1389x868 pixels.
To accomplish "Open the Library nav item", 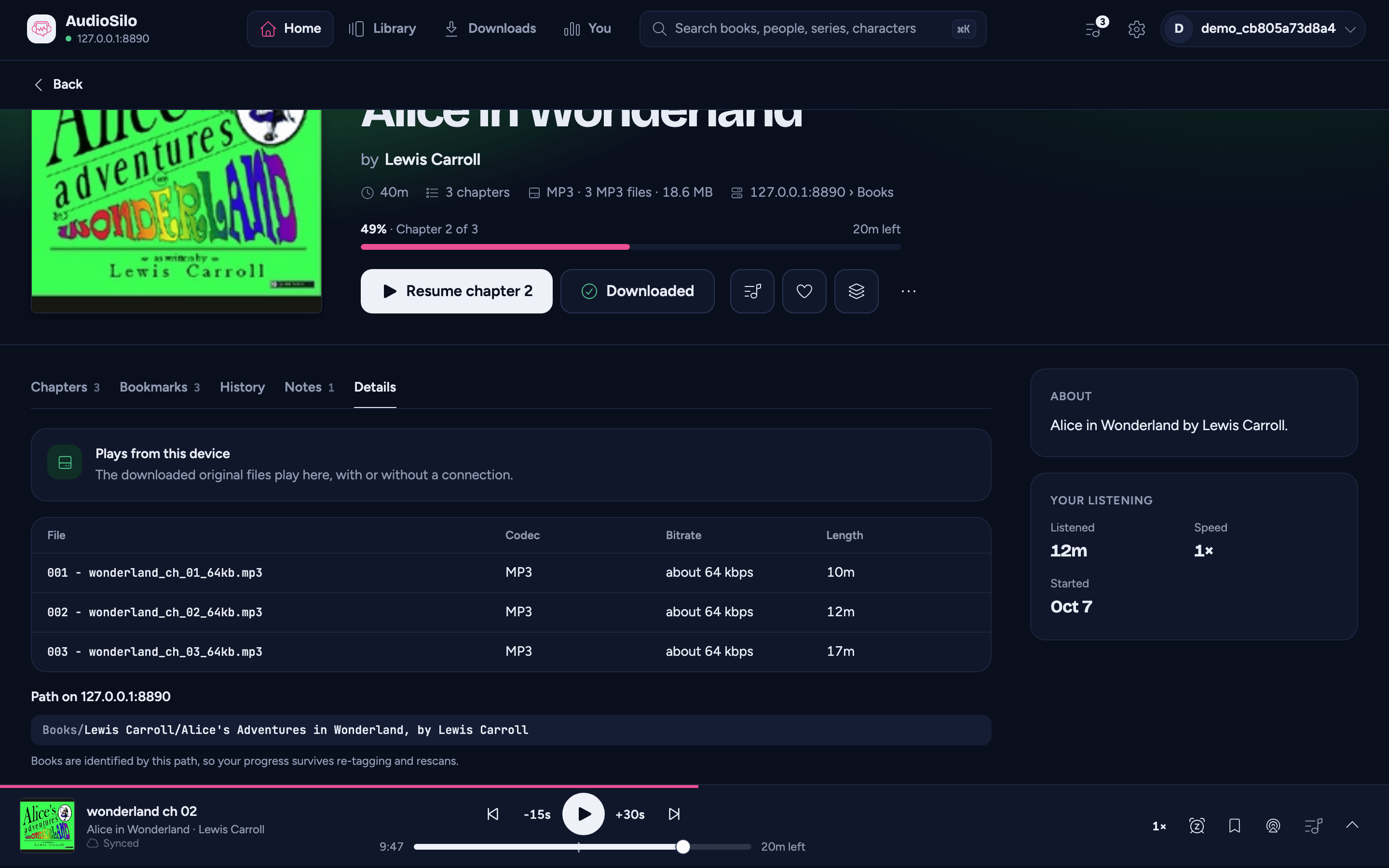I will pyautogui.click(x=382, y=29).
